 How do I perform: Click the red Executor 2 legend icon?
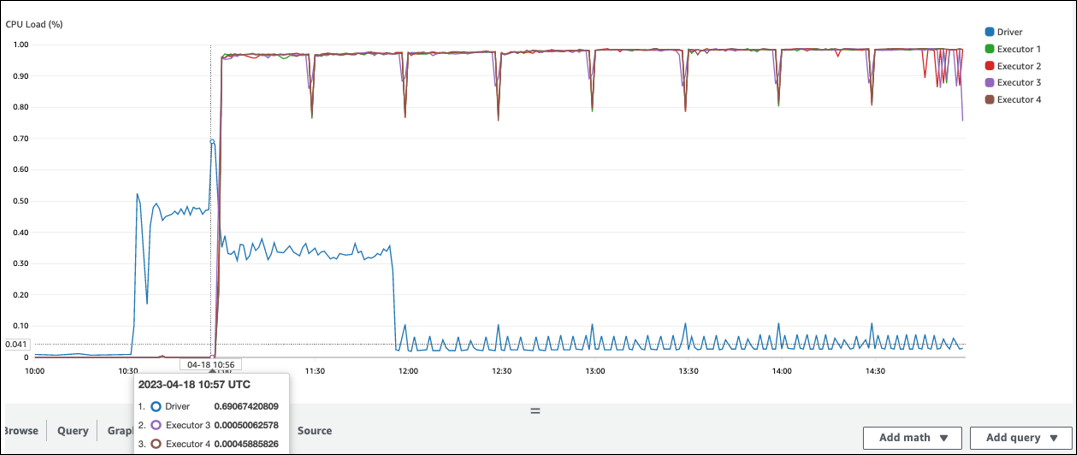(x=990, y=66)
